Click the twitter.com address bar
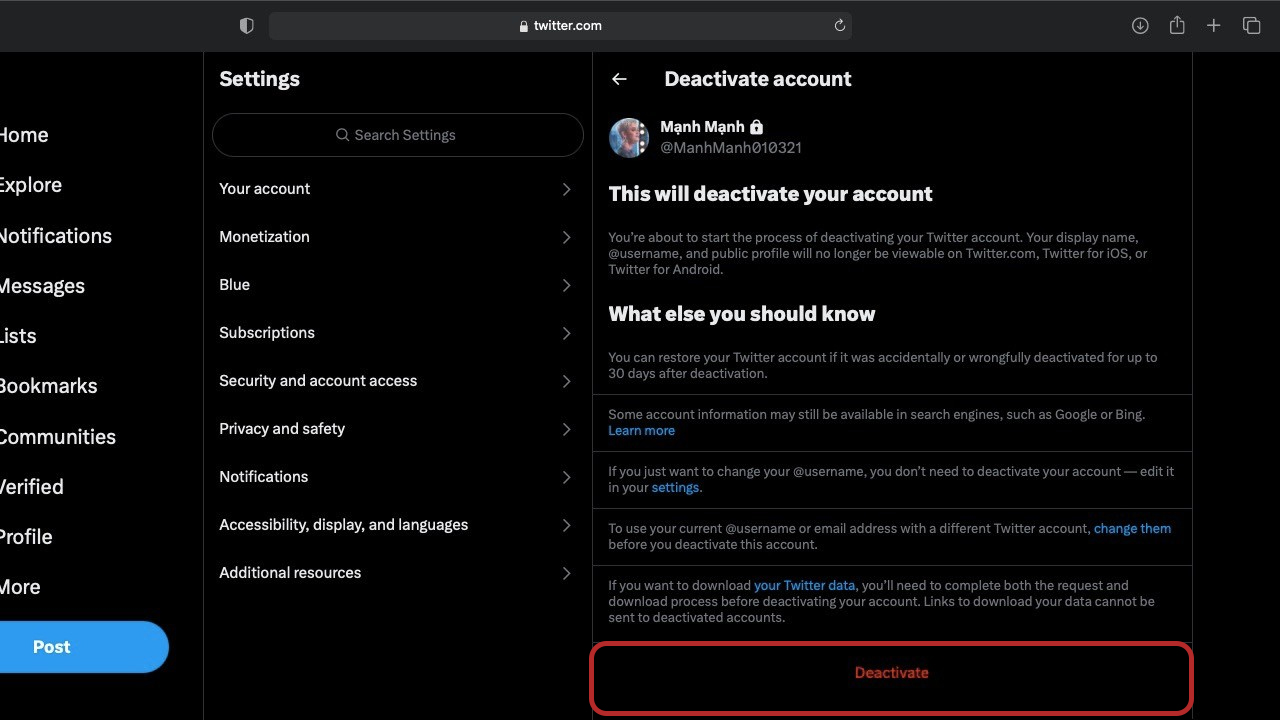This screenshot has width=1280, height=720. pos(560,26)
